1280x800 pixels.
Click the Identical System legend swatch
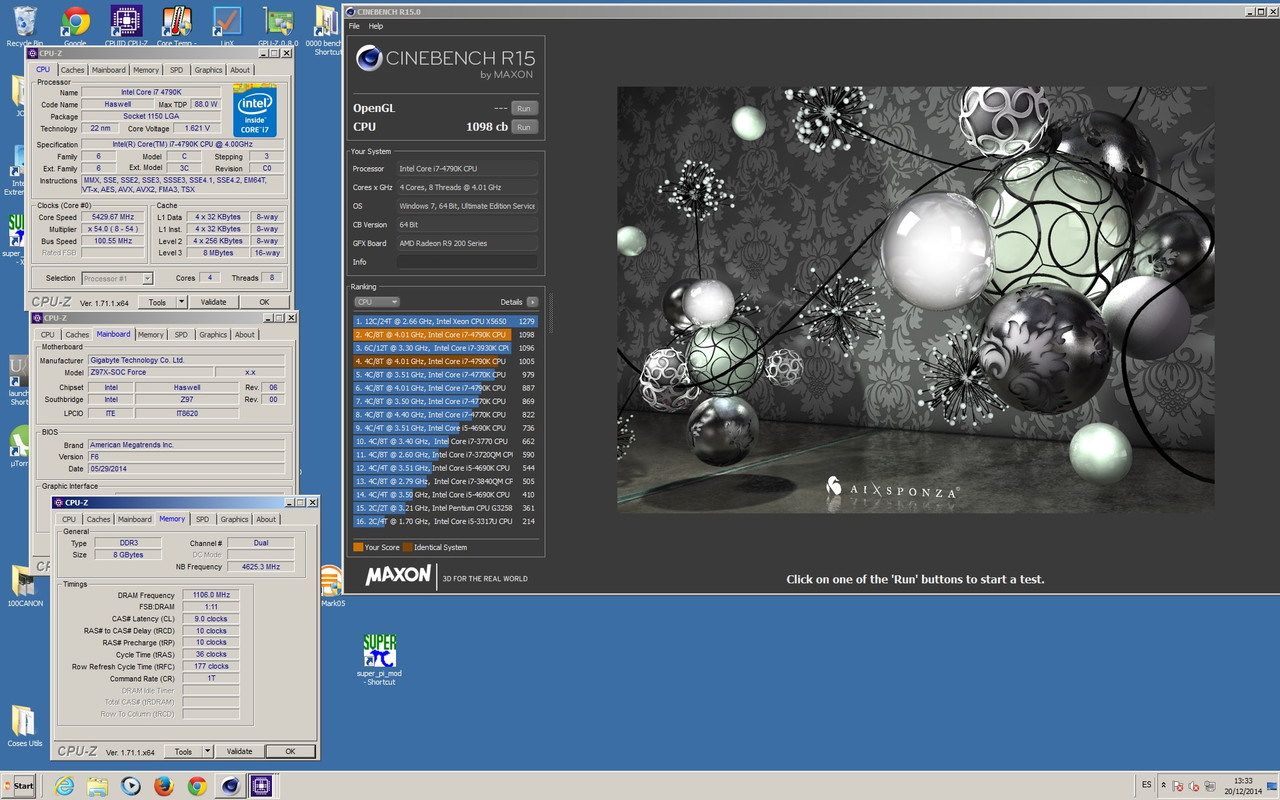(x=408, y=547)
